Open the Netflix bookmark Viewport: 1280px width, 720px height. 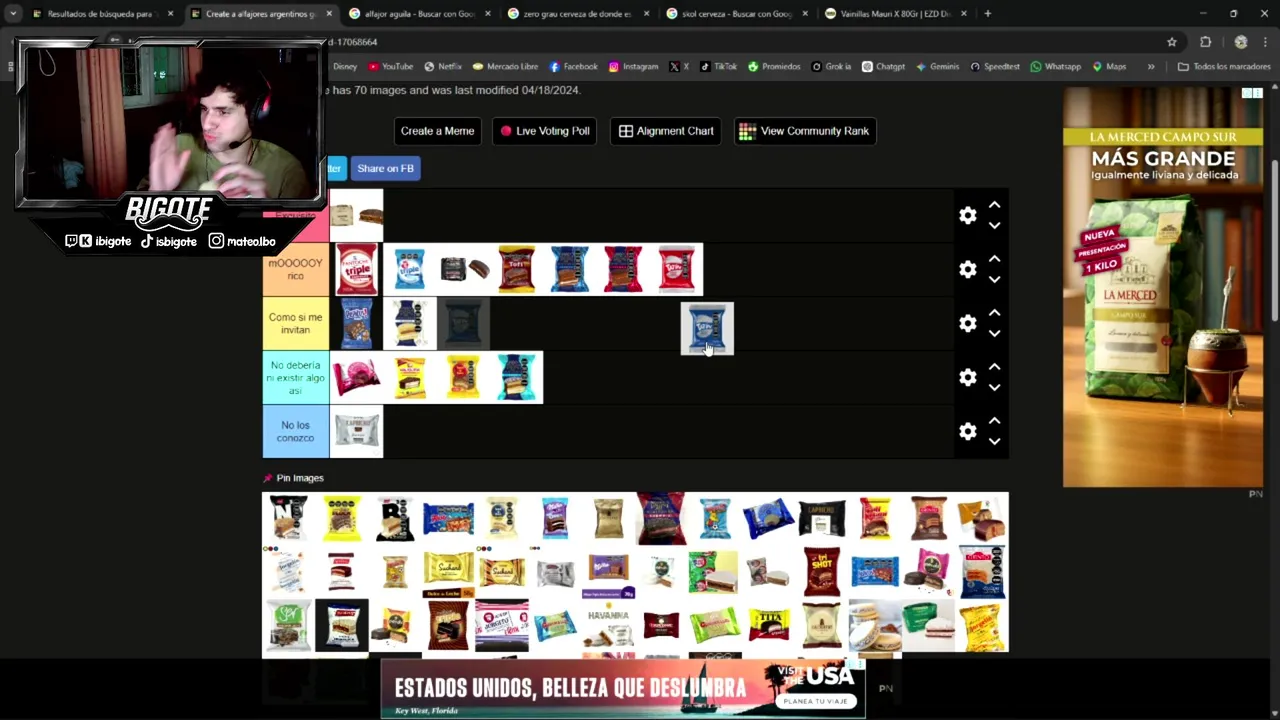(x=443, y=67)
